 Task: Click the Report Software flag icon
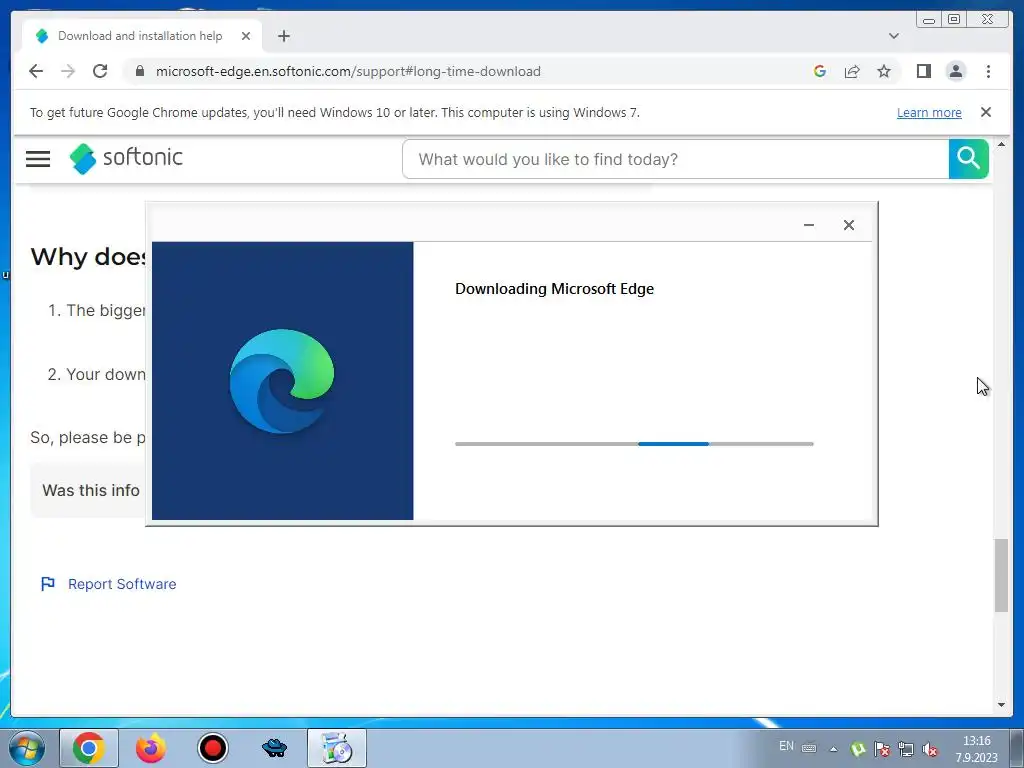tap(48, 584)
